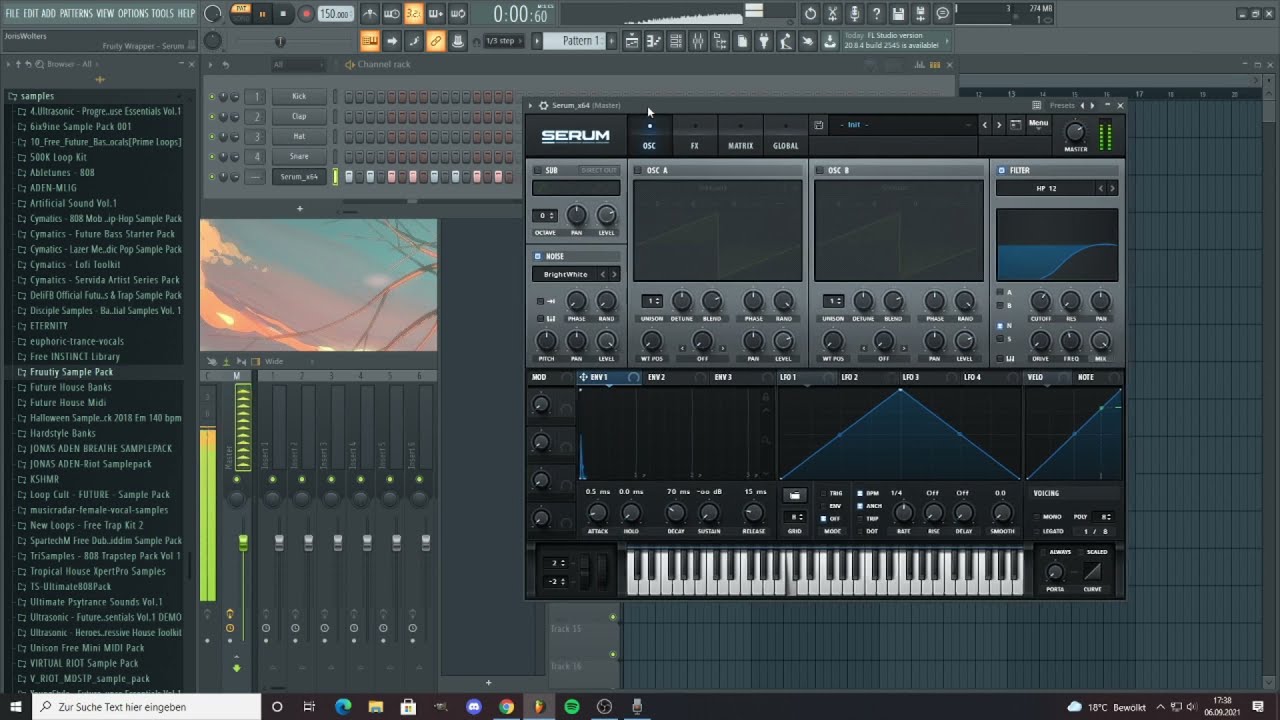Open the mixer toolbar icon
This screenshot has height=720, width=1280.
(x=698, y=41)
